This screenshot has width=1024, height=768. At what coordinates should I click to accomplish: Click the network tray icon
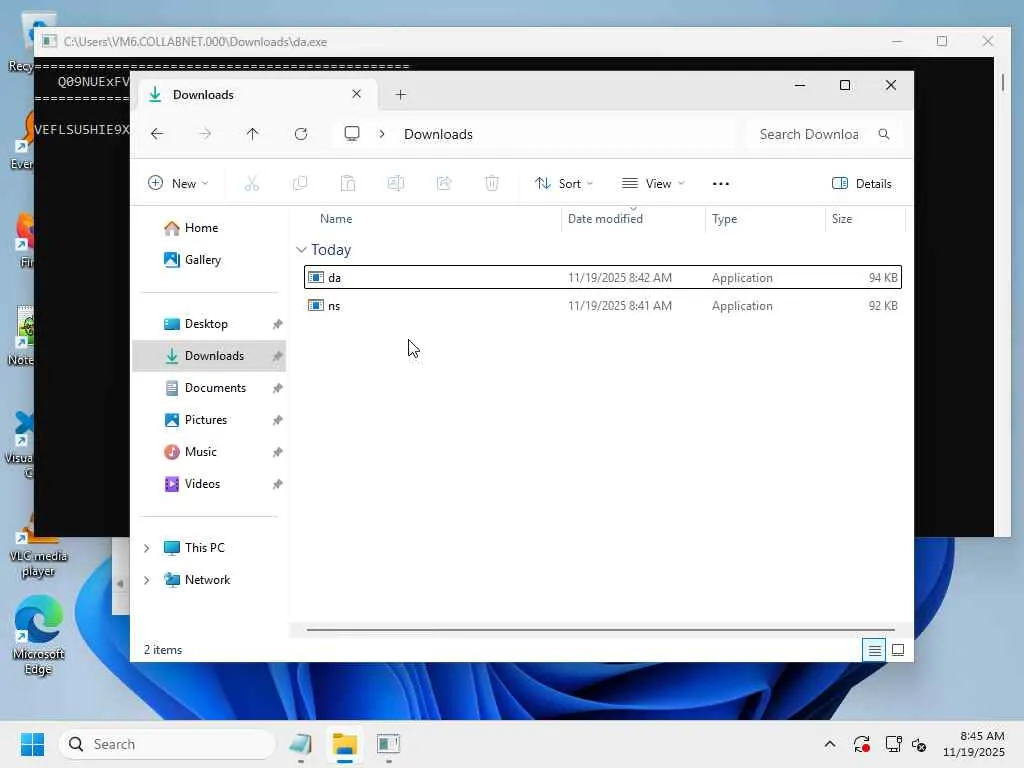pyautogui.click(x=893, y=744)
